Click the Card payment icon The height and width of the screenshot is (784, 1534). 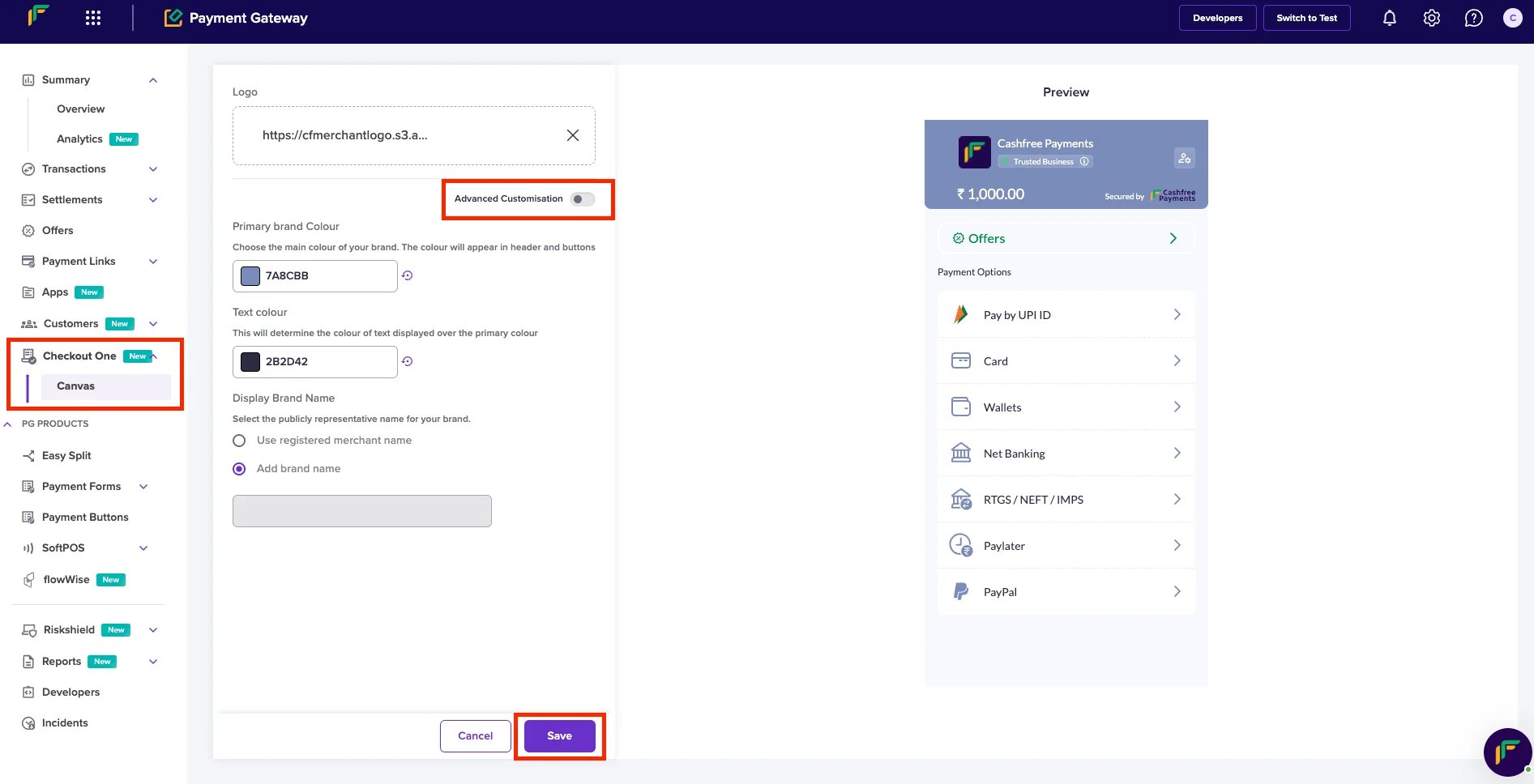pos(961,360)
